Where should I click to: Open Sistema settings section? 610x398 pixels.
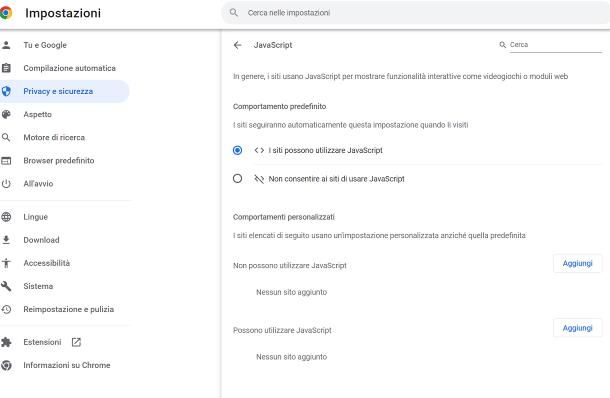tap(64, 286)
